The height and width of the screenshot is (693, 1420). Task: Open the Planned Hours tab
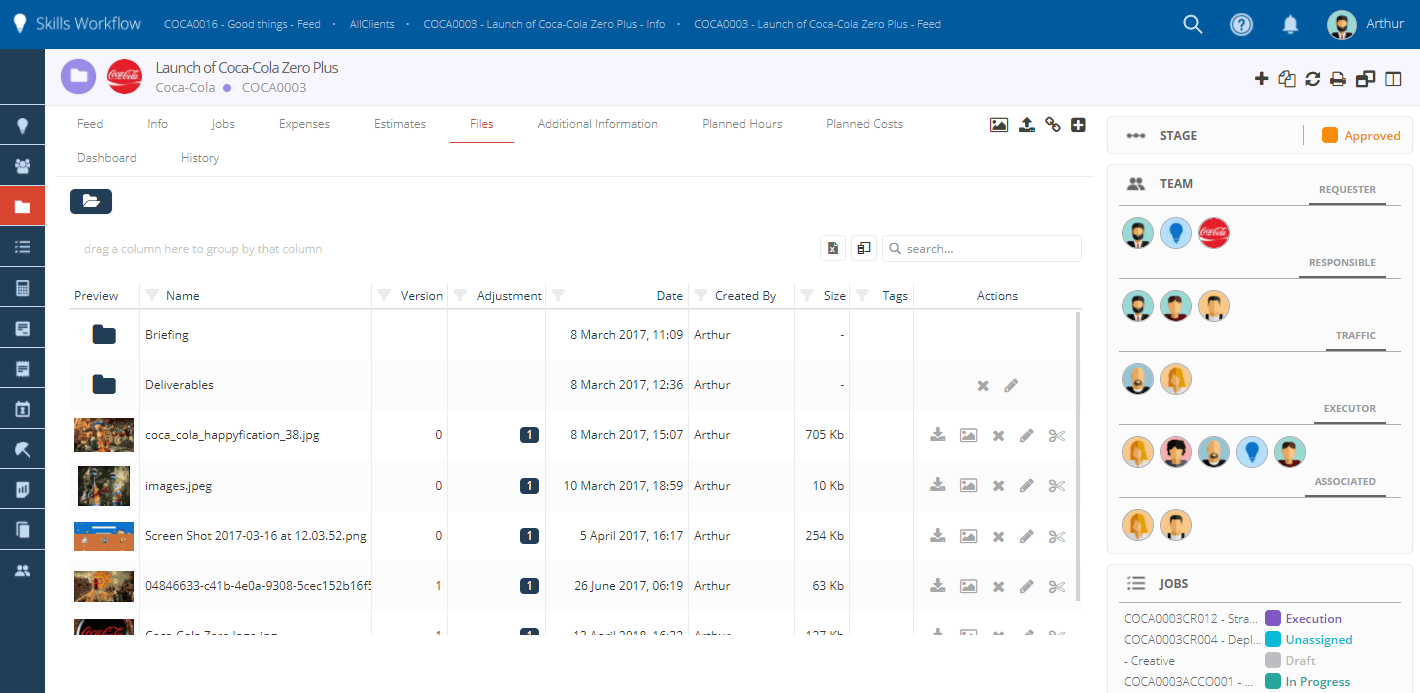(x=742, y=124)
